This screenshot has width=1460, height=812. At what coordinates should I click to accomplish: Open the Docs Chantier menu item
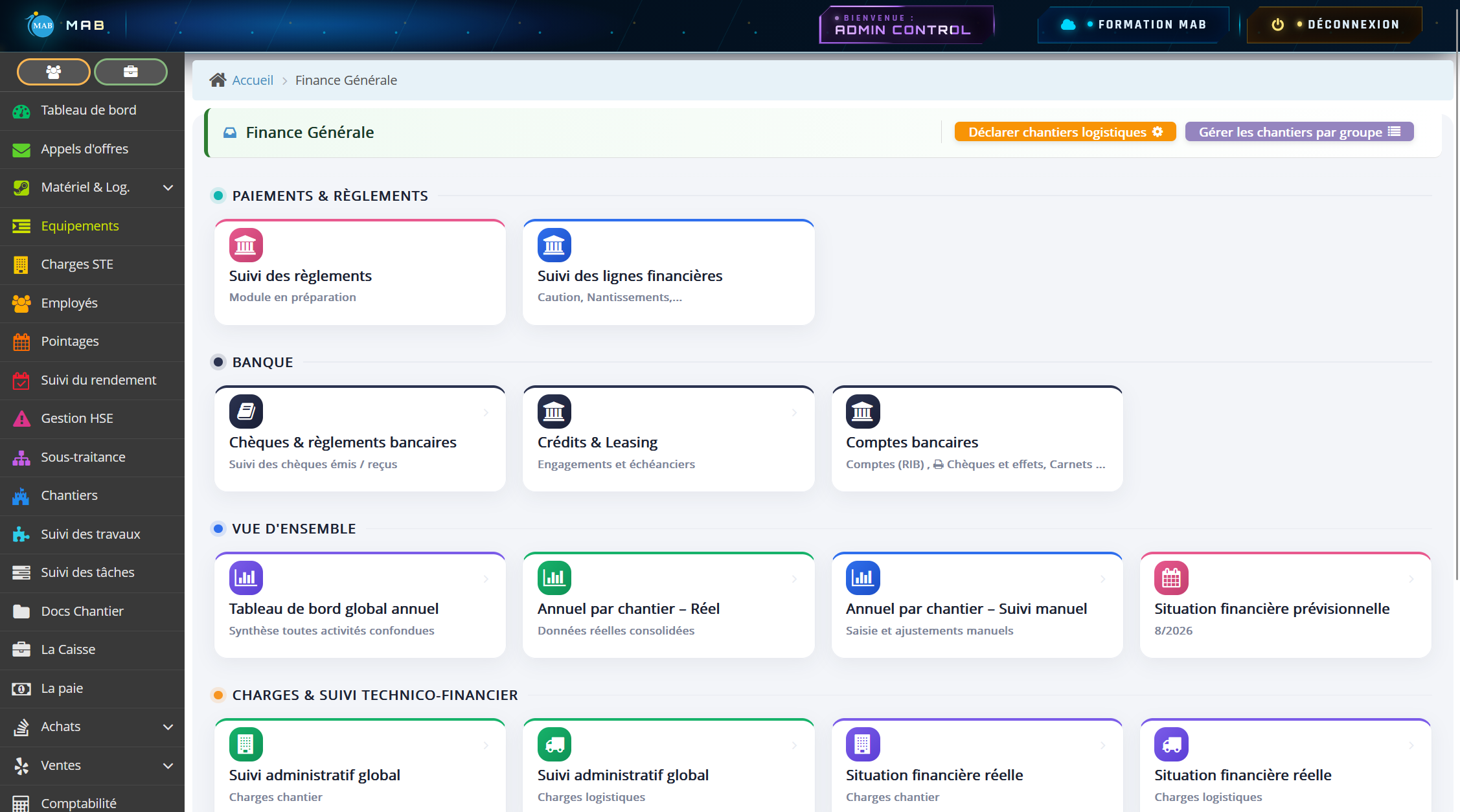[92, 611]
